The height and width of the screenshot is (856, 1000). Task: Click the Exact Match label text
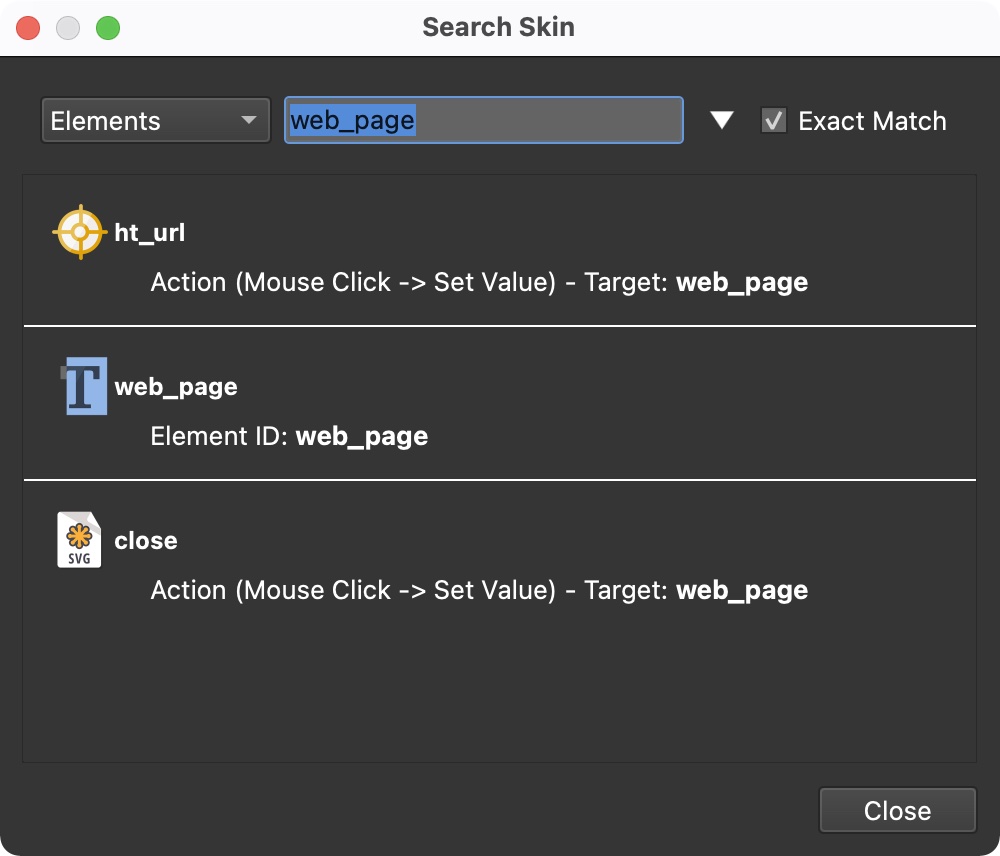pos(871,121)
